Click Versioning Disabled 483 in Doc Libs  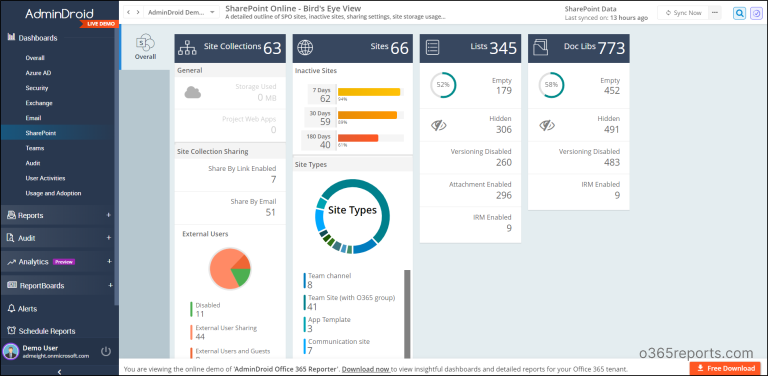pos(612,163)
